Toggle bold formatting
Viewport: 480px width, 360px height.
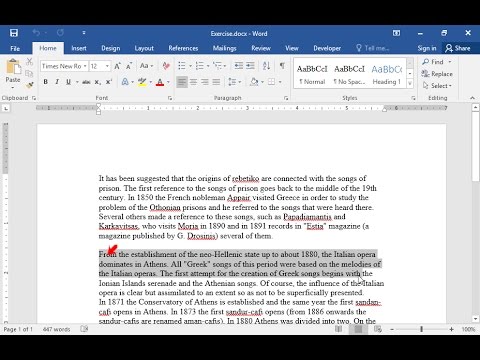(46, 82)
